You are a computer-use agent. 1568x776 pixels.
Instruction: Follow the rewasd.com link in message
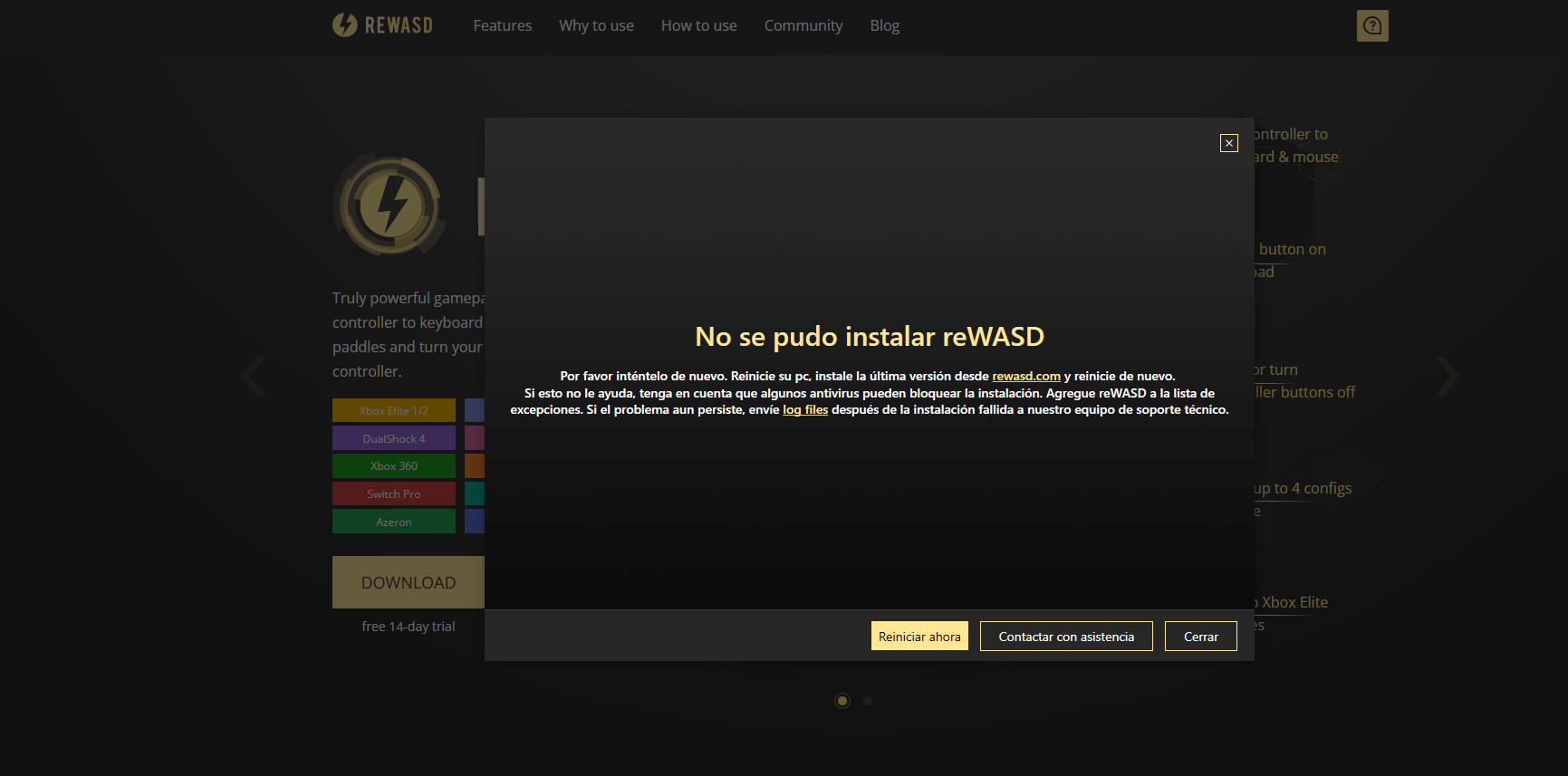tap(1025, 377)
